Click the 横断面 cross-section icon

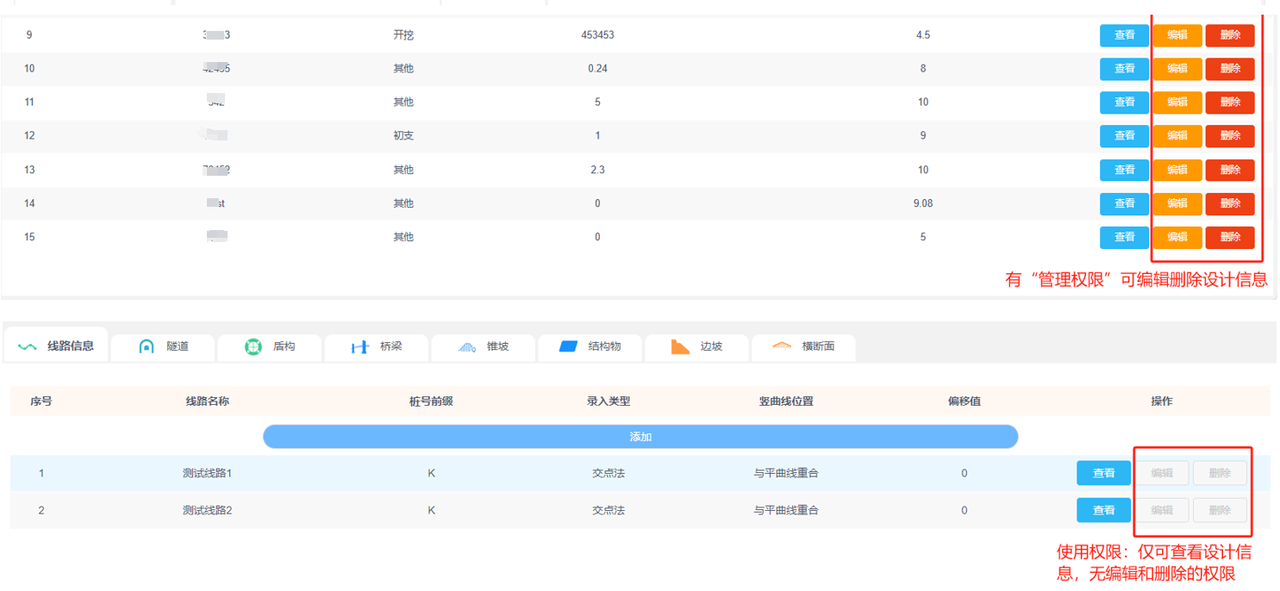click(x=782, y=347)
